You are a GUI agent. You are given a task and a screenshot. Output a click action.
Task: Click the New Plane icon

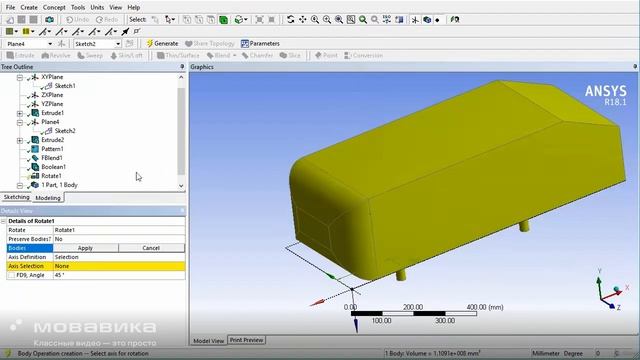click(62, 44)
